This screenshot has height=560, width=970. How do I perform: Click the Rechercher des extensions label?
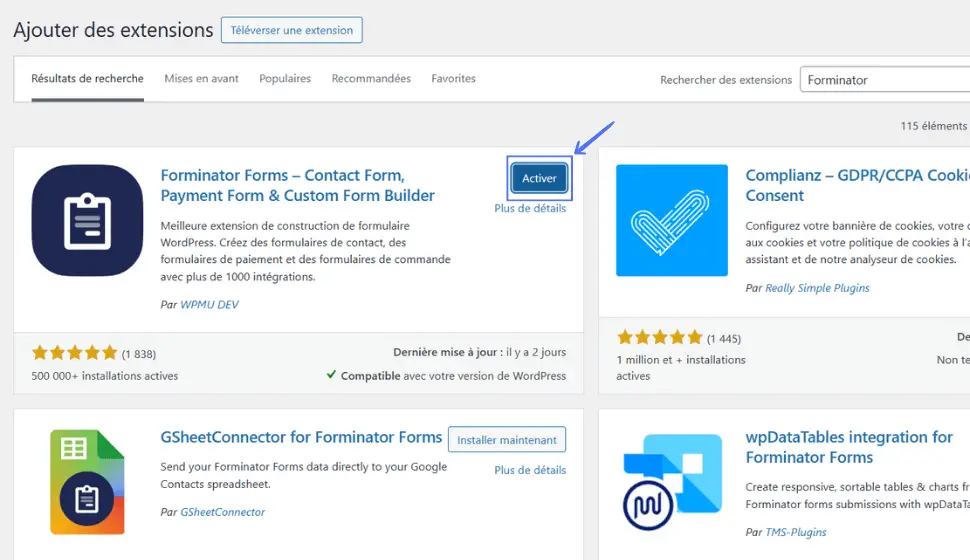click(726, 80)
